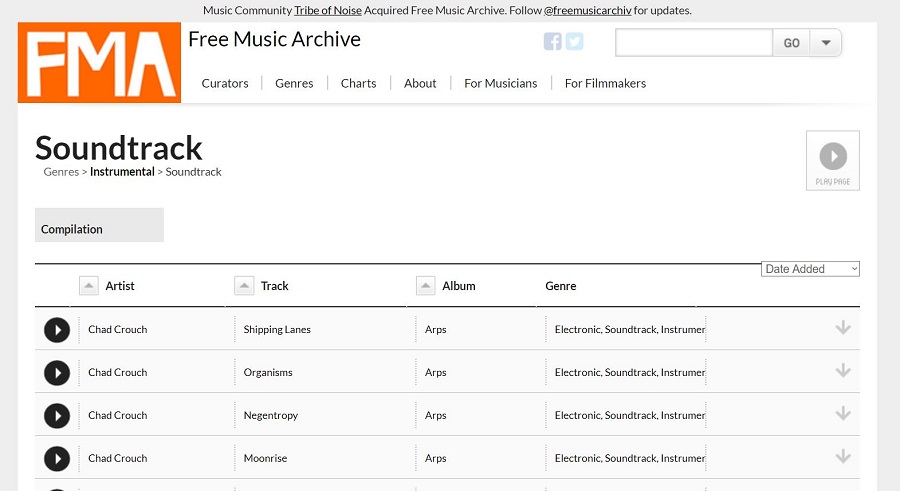Play the Shipping Lanes track

point(57,330)
